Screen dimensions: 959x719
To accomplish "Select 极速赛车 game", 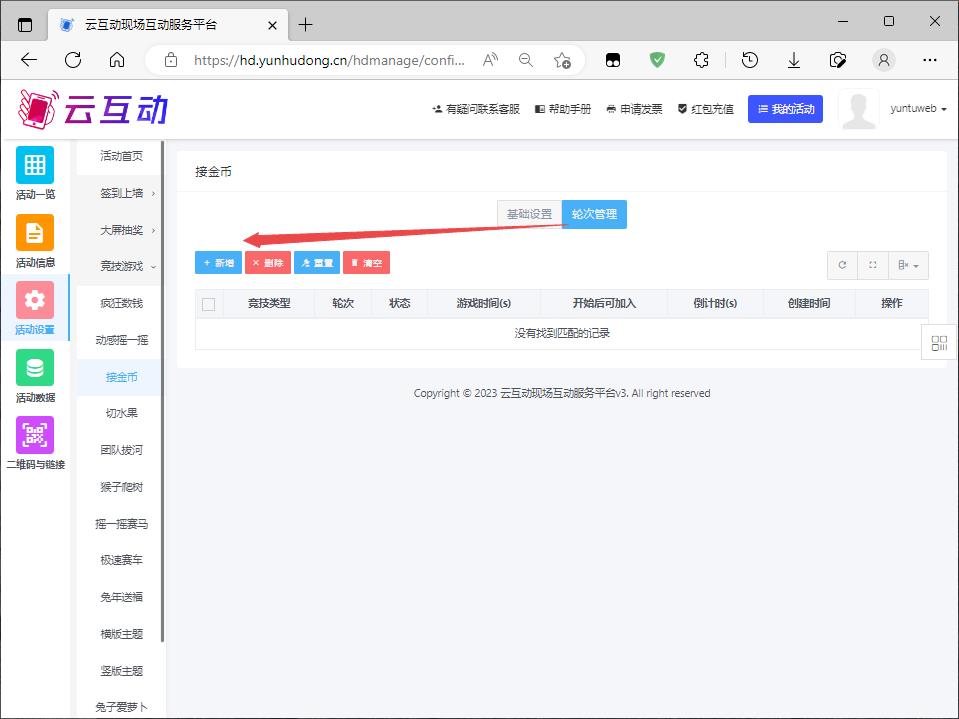I will (121, 560).
